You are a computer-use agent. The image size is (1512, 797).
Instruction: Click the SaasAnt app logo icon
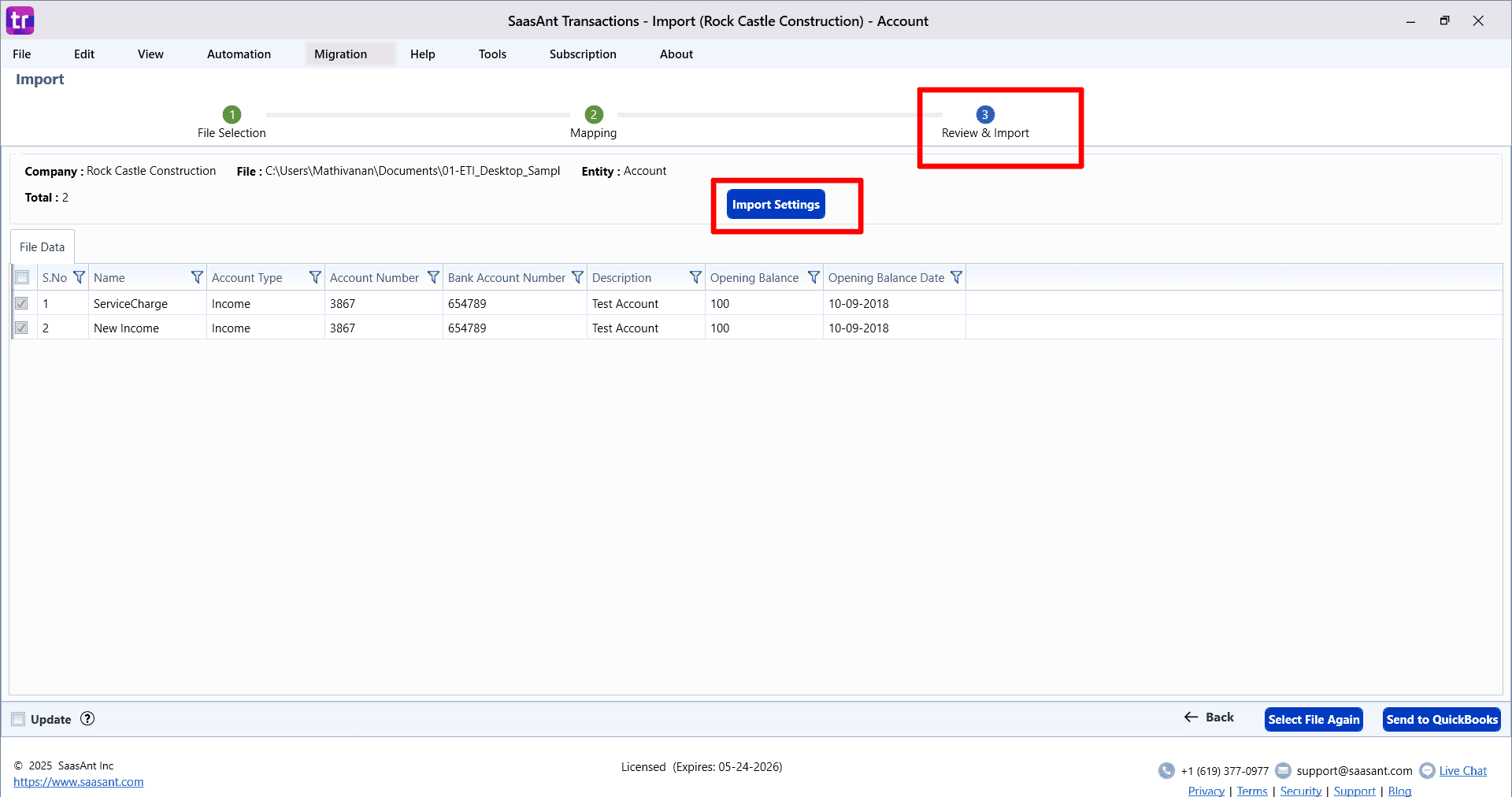tap(20, 20)
